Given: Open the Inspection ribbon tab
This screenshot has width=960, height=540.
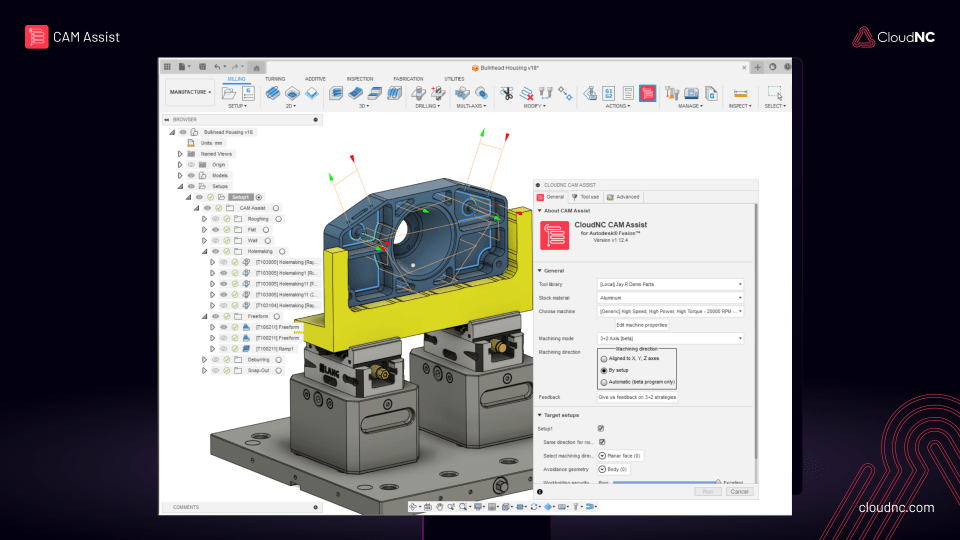Looking at the screenshot, I should click(x=360, y=78).
